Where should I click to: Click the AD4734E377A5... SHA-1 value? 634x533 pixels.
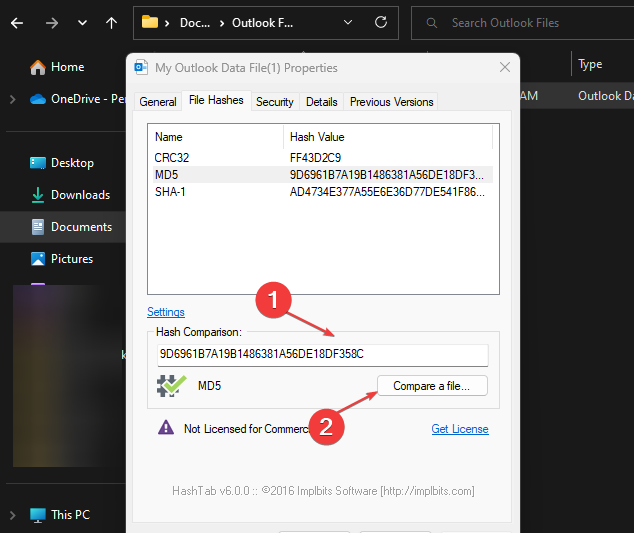click(387, 192)
